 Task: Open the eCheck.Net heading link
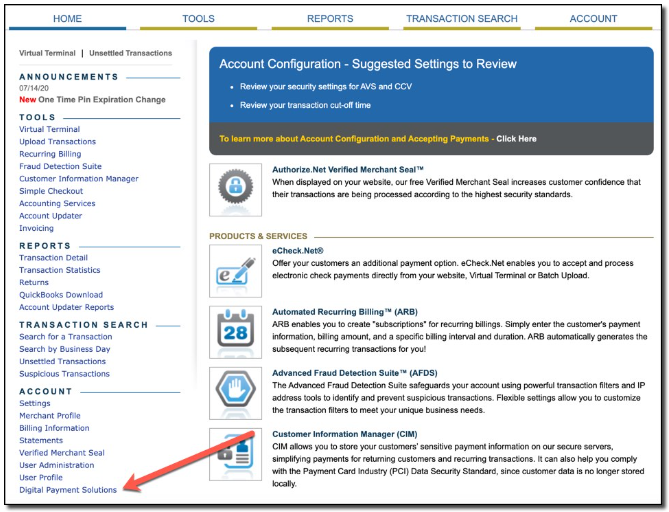[x=298, y=251]
